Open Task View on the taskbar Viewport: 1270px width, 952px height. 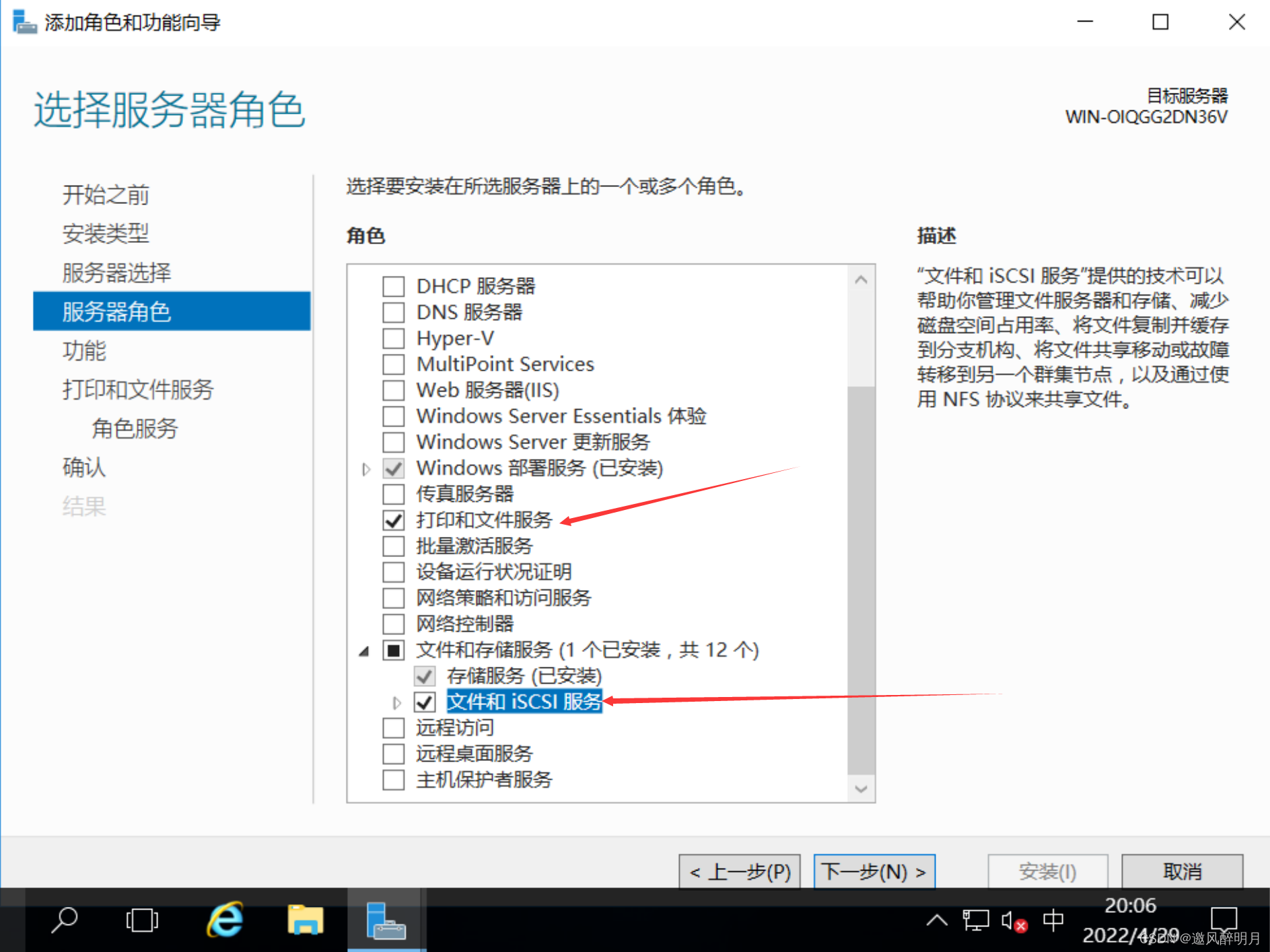coord(142,920)
